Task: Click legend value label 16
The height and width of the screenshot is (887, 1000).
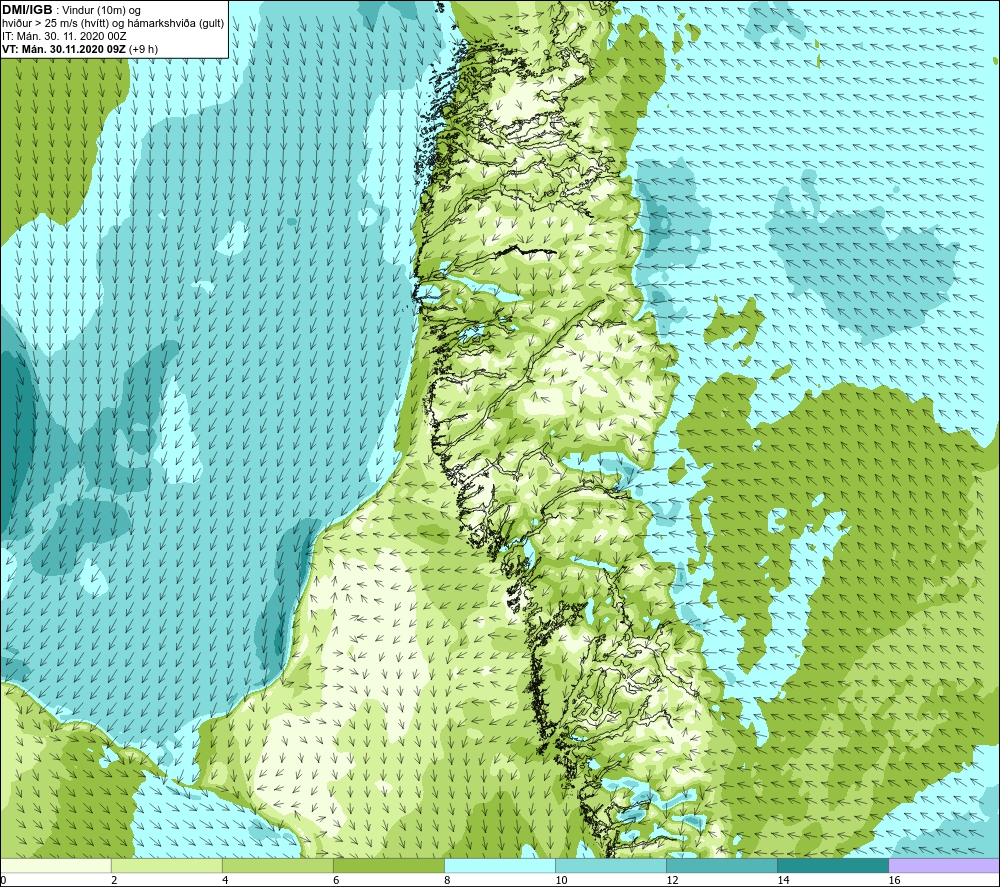Action: pyautogui.click(x=894, y=880)
